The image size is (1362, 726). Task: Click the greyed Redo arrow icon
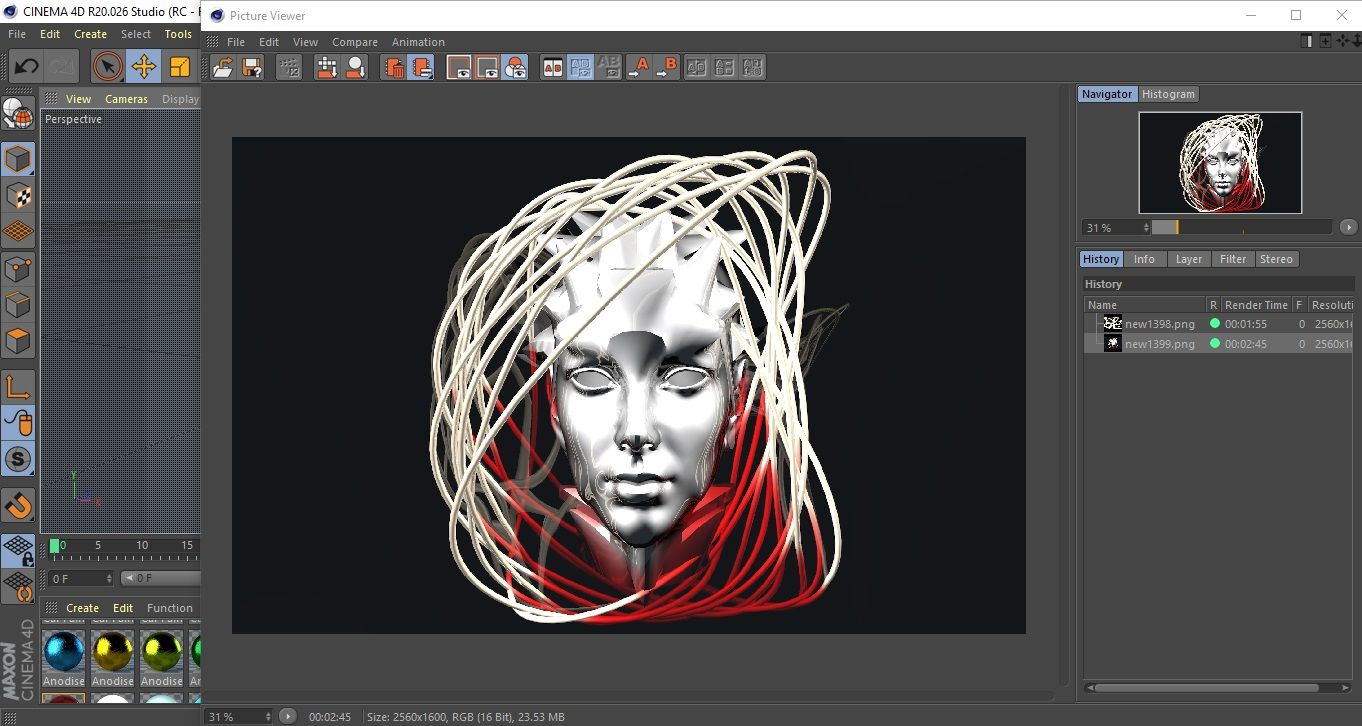click(x=61, y=67)
